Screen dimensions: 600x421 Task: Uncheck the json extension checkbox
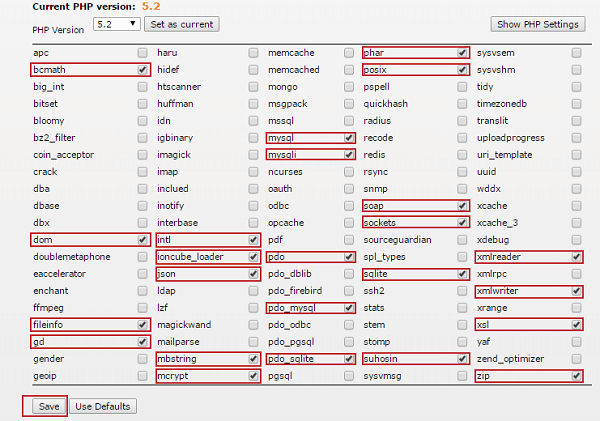tap(253, 274)
